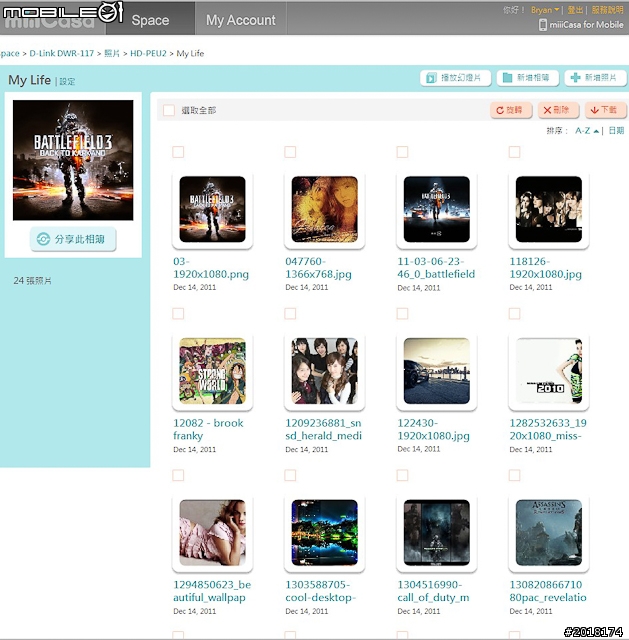Click the 分享此相簿 share album button
629x640 pixels.
click(x=73, y=239)
